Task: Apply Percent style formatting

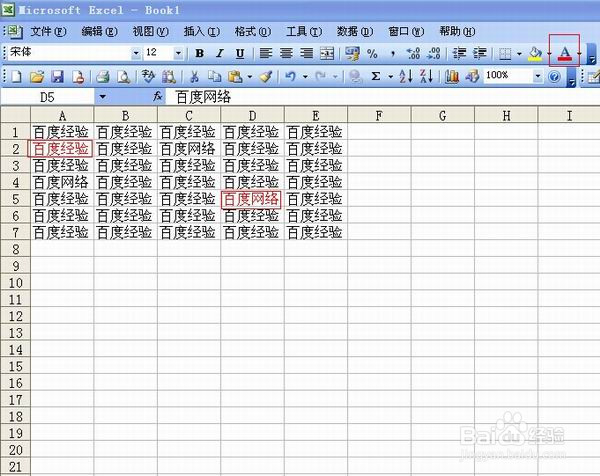Action: [372, 54]
